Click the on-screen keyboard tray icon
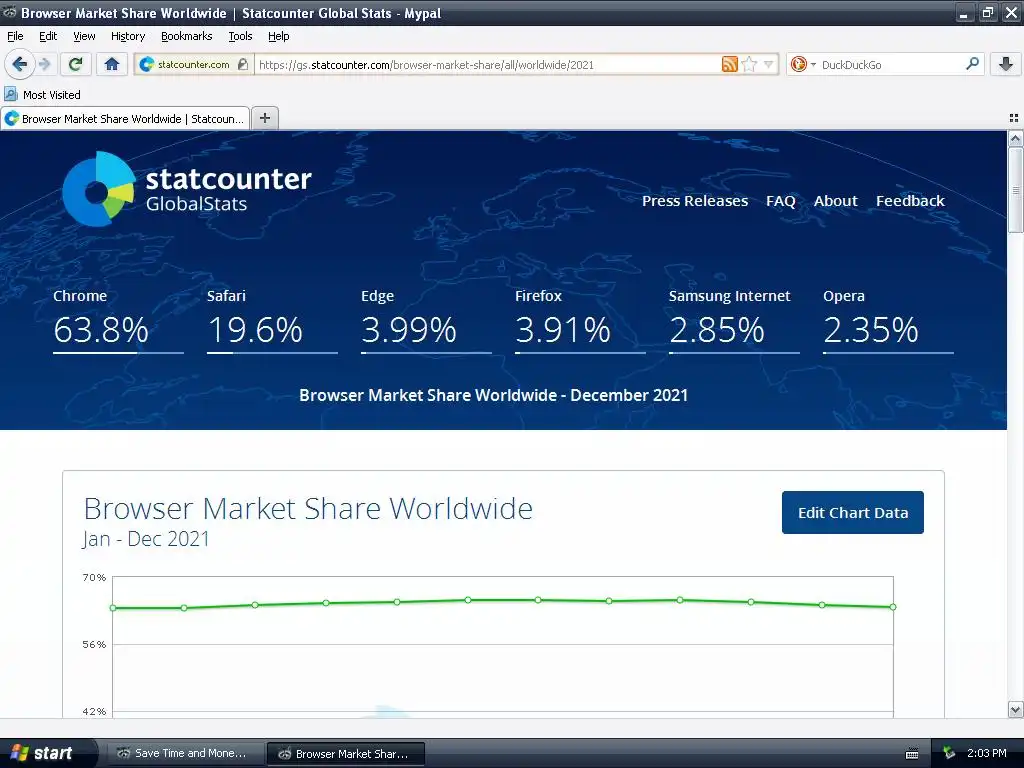 point(912,754)
